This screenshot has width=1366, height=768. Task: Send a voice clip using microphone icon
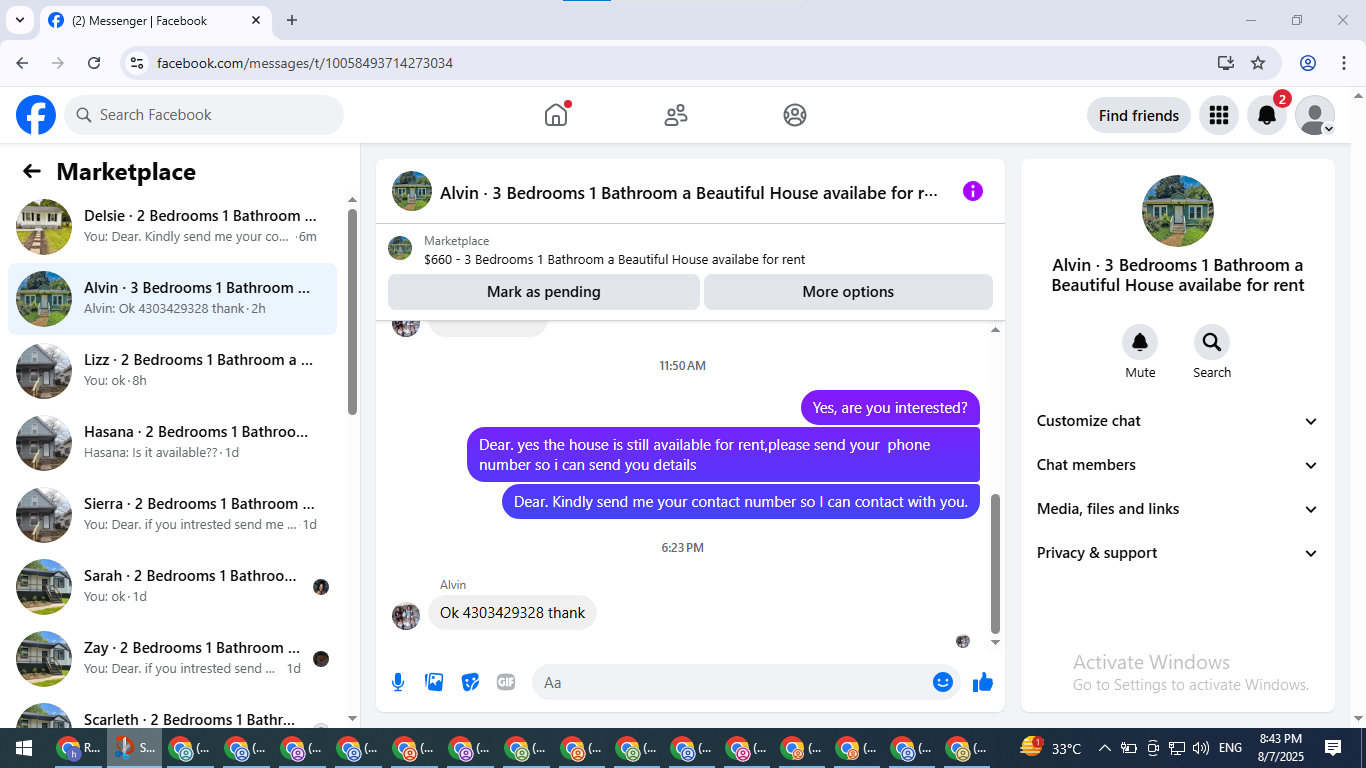tap(398, 682)
